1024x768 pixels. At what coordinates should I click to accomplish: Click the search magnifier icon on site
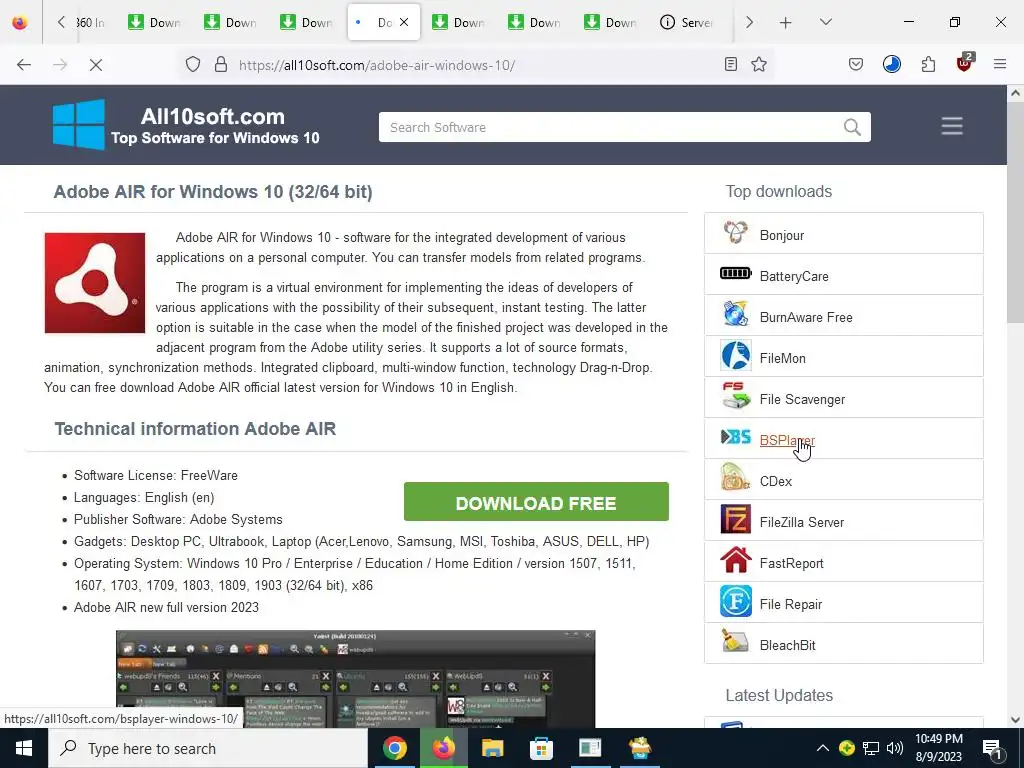pyautogui.click(x=852, y=127)
